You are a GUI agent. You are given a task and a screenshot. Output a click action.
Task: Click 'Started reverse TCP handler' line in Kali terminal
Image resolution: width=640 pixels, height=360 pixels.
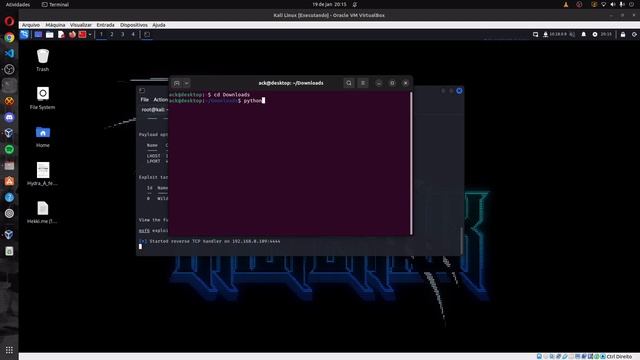210,241
